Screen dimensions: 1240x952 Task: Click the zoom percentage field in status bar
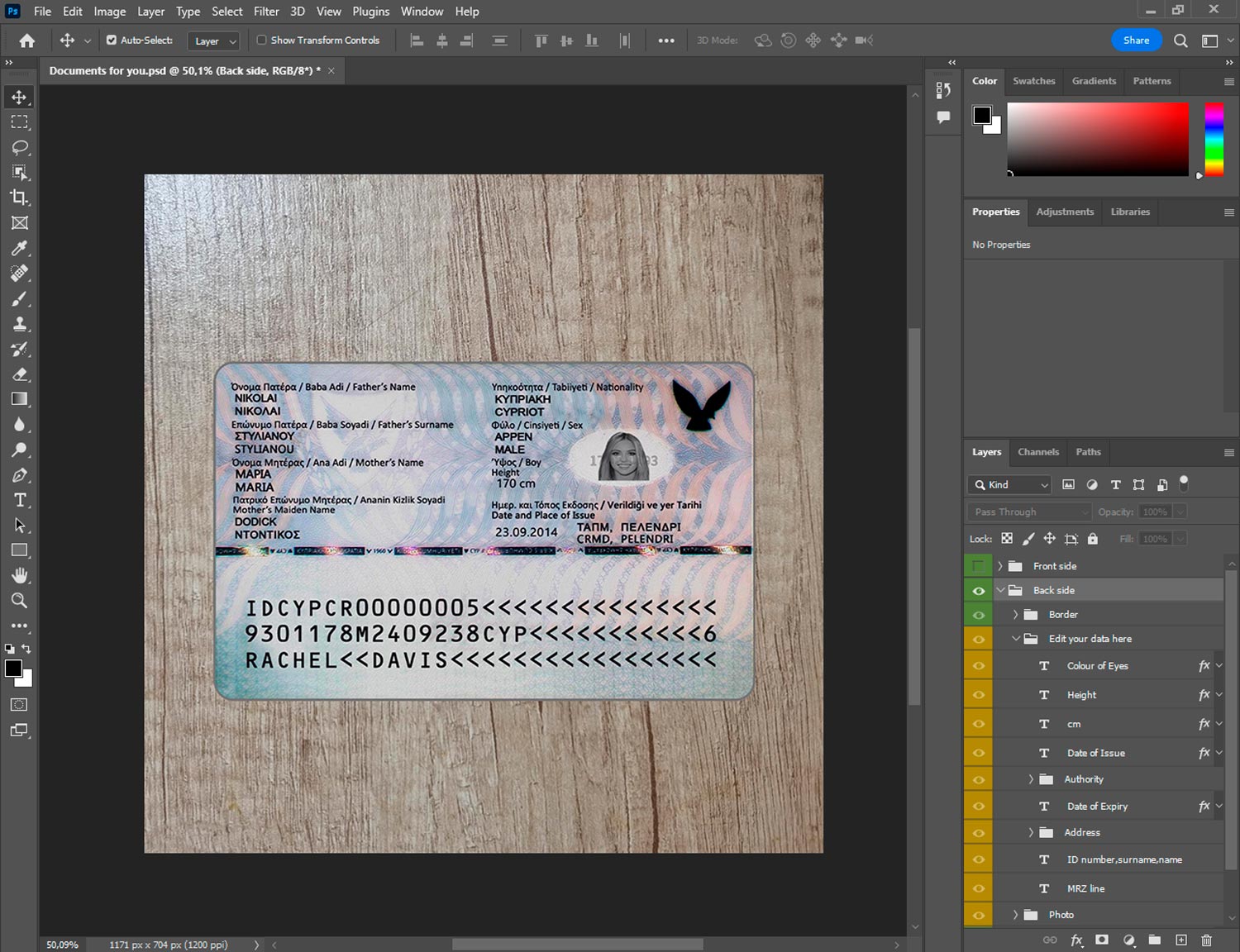[63, 945]
